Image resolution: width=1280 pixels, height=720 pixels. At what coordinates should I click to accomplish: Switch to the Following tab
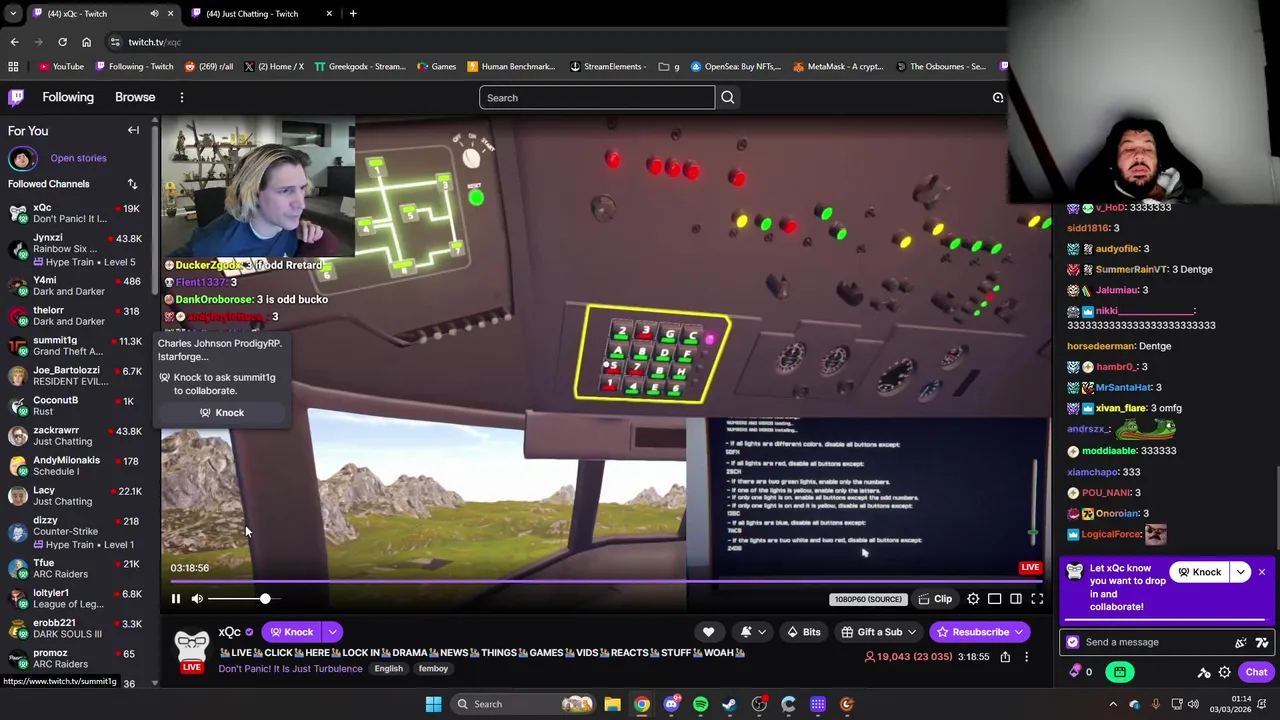tap(68, 97)
